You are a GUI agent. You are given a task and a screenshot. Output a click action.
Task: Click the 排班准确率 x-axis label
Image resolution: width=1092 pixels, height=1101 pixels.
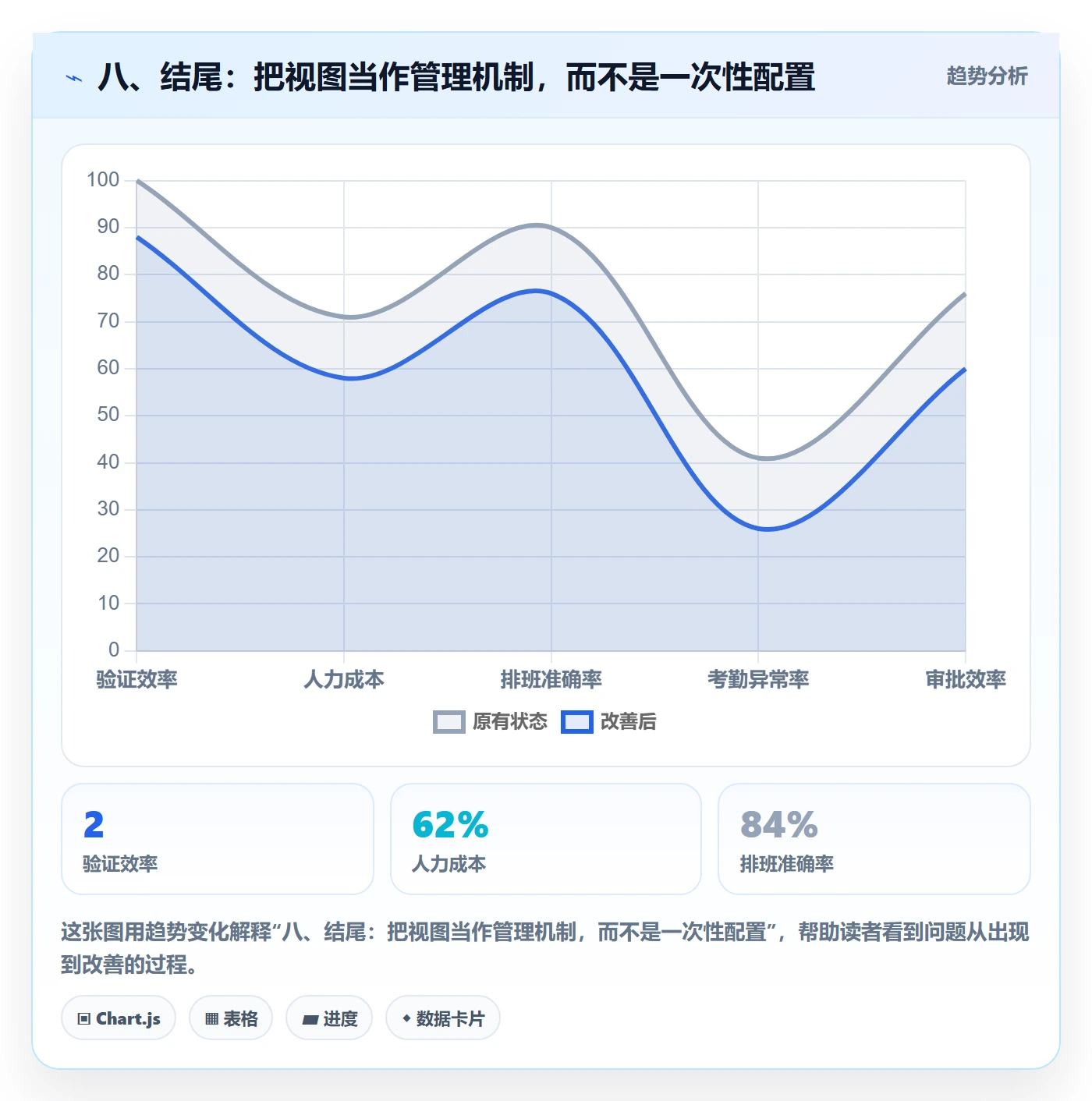pos(551,680)
